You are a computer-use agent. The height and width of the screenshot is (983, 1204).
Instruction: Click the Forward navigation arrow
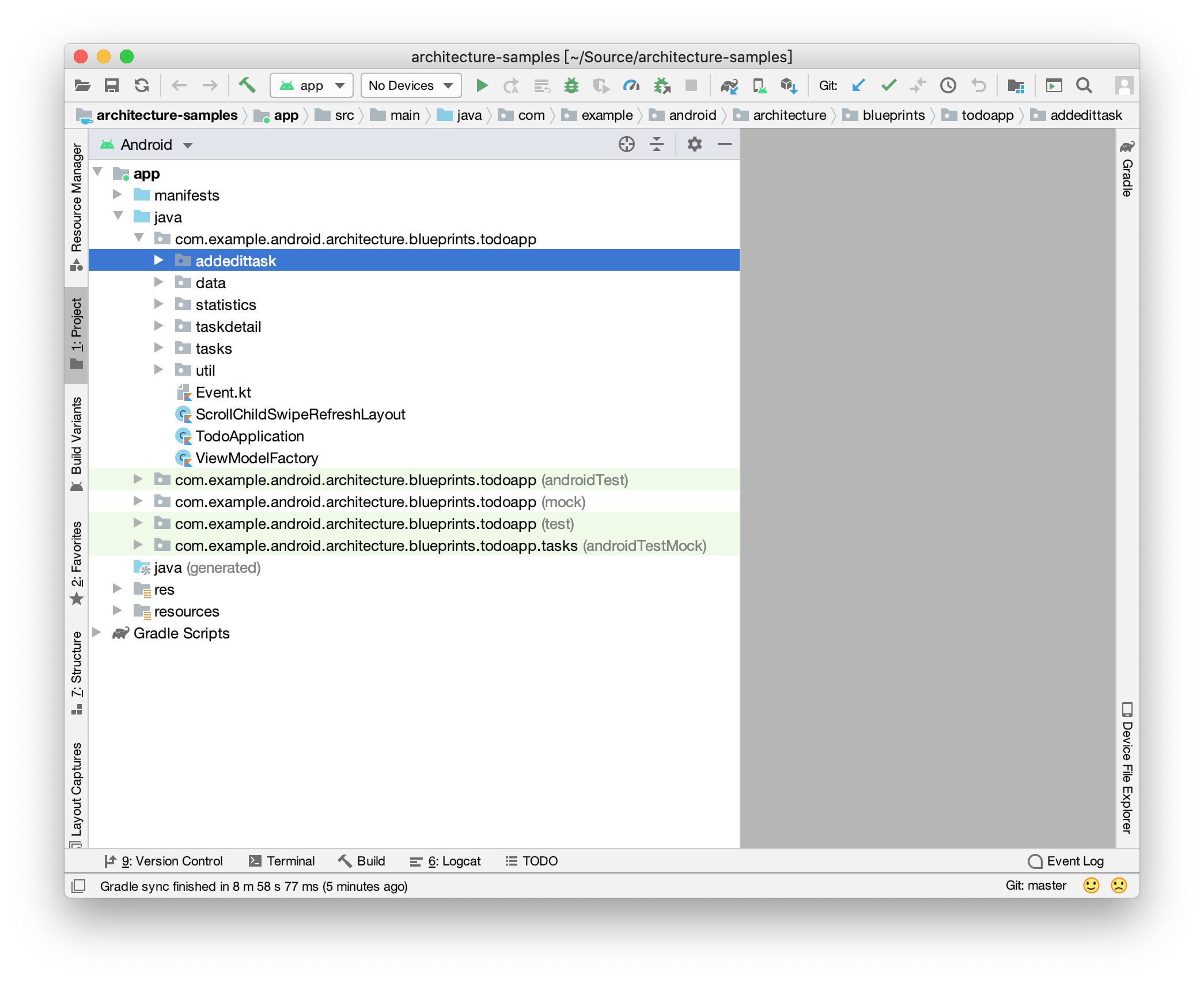210,86
